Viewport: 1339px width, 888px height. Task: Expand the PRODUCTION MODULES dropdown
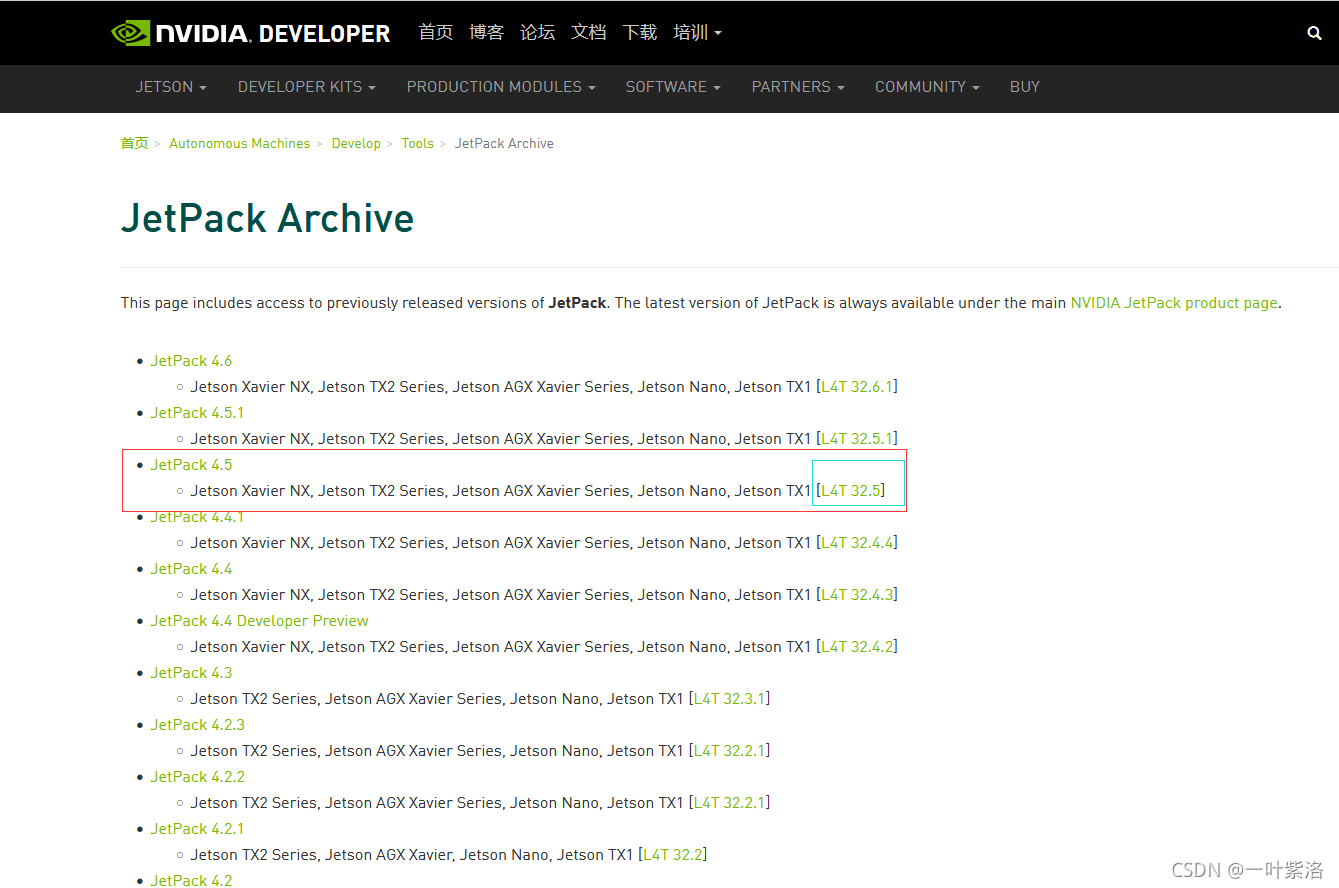[x=501, y=87]
